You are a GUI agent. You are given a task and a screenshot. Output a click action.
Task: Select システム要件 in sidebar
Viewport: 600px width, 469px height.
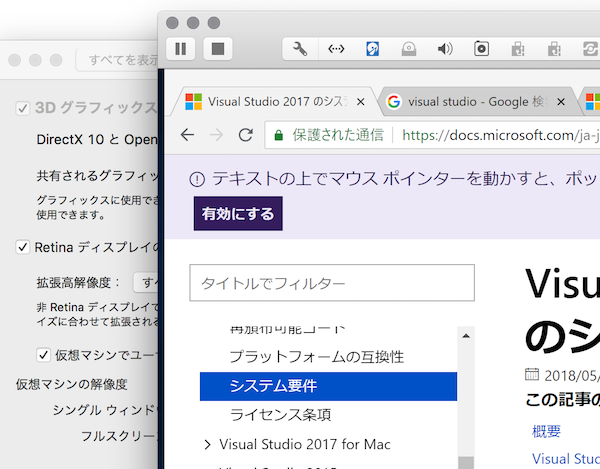click(x=328, y=386)
